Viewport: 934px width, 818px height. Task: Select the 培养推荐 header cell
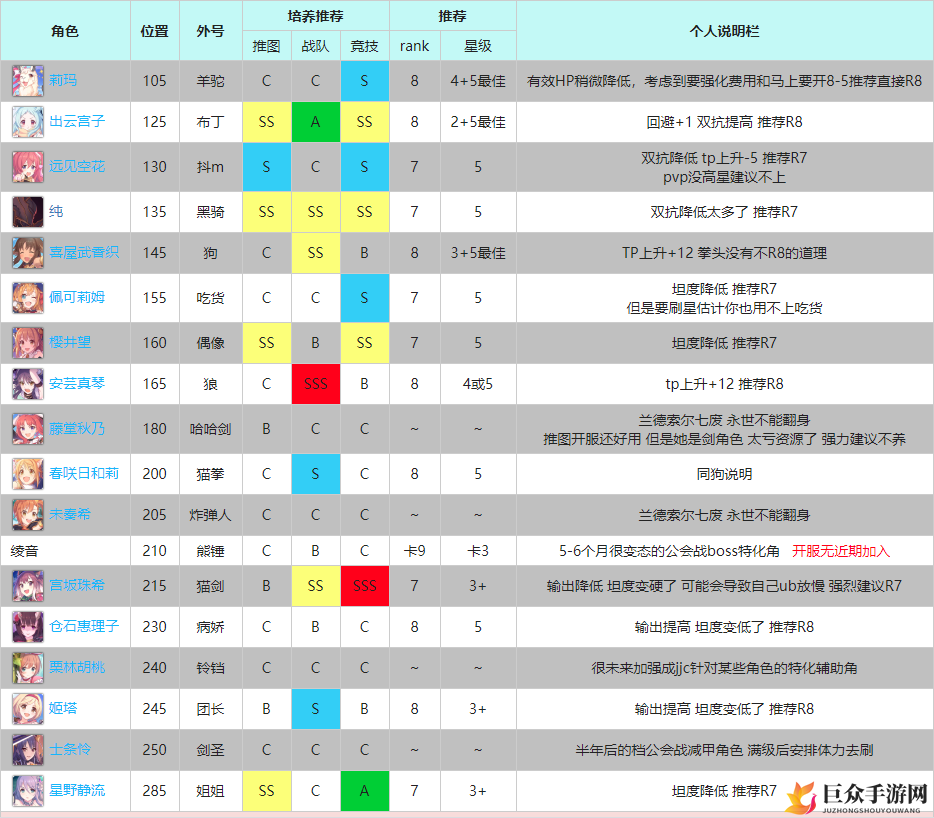coord(316,16)
